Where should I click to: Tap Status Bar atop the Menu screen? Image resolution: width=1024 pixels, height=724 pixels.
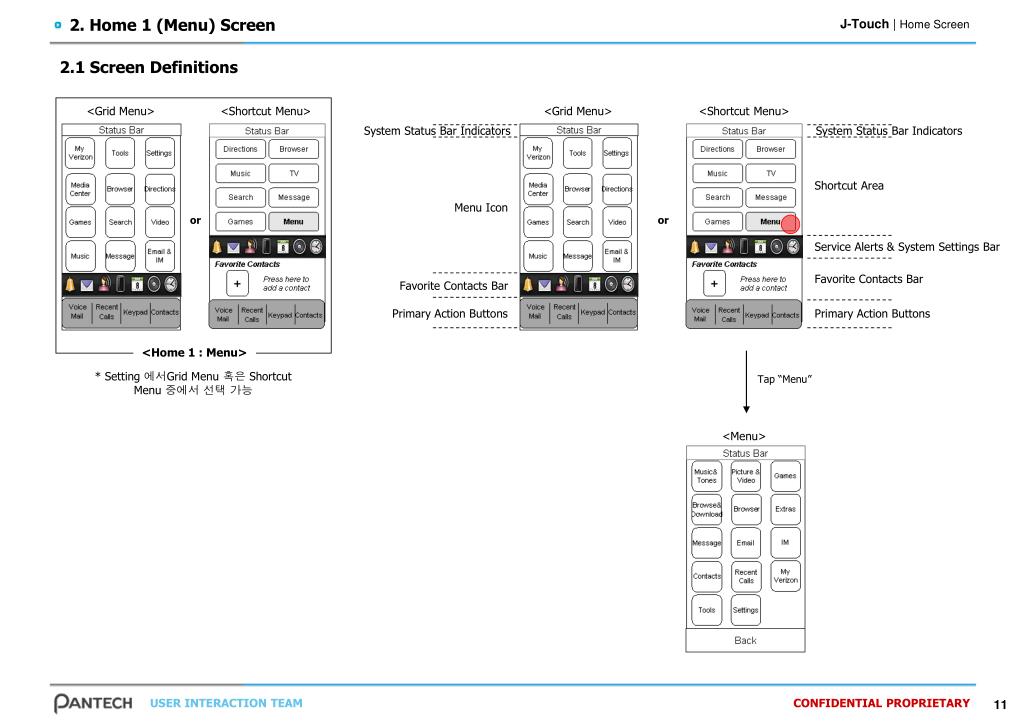click(x=745, y=453)
